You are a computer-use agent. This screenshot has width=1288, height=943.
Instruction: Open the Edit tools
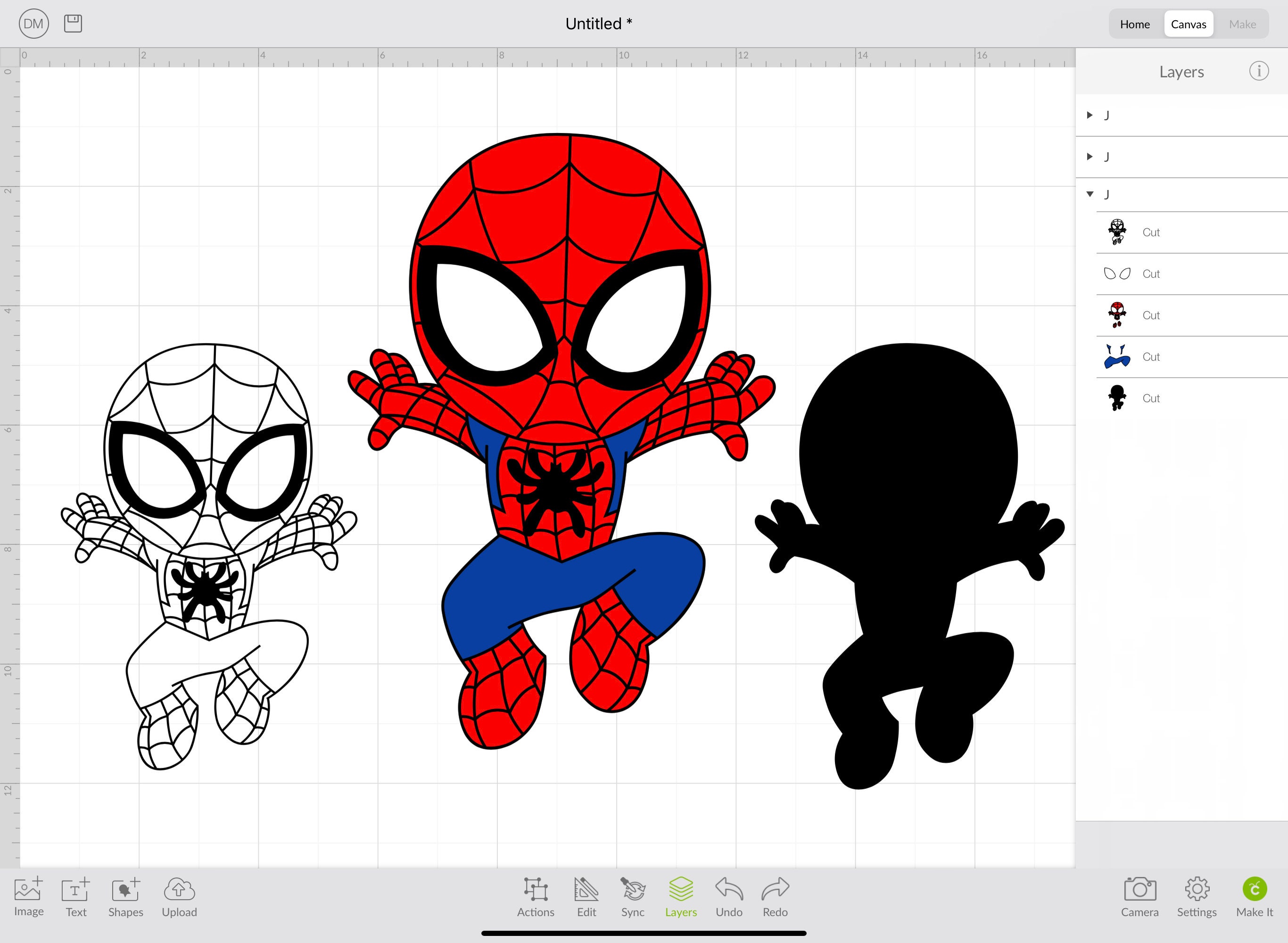(586, 897)
